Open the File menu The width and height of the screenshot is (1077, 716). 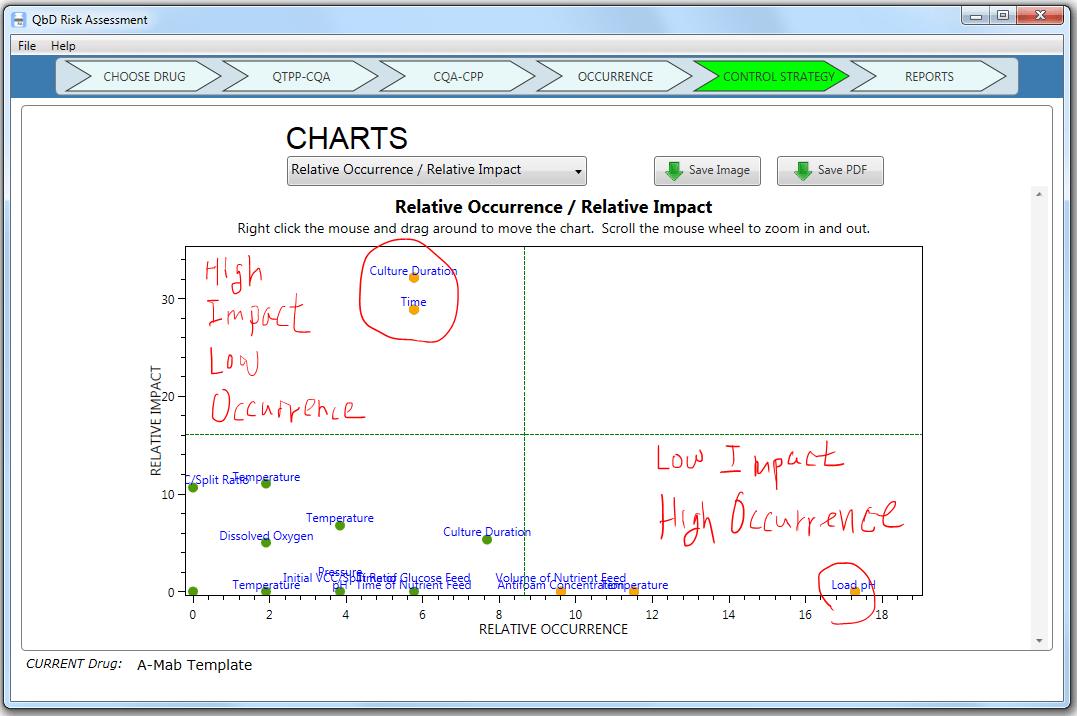pyautogui.click(x=25, y=45)
